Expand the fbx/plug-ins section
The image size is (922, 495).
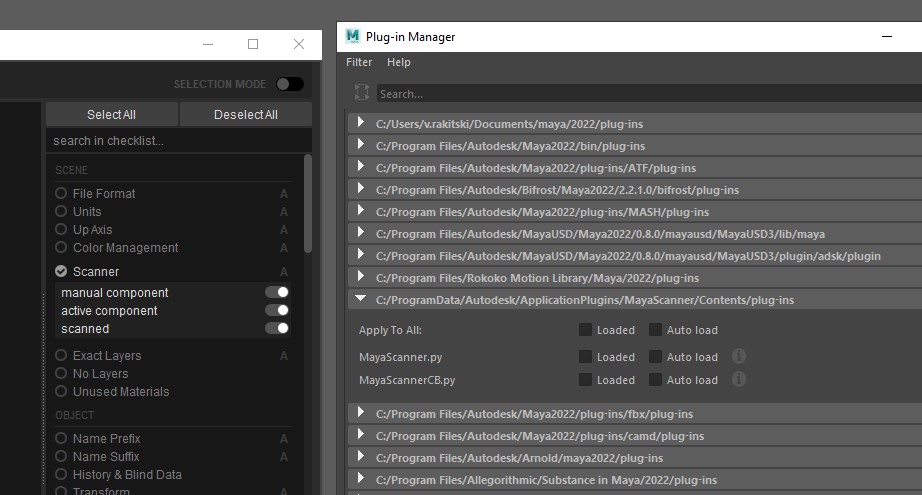360,412
